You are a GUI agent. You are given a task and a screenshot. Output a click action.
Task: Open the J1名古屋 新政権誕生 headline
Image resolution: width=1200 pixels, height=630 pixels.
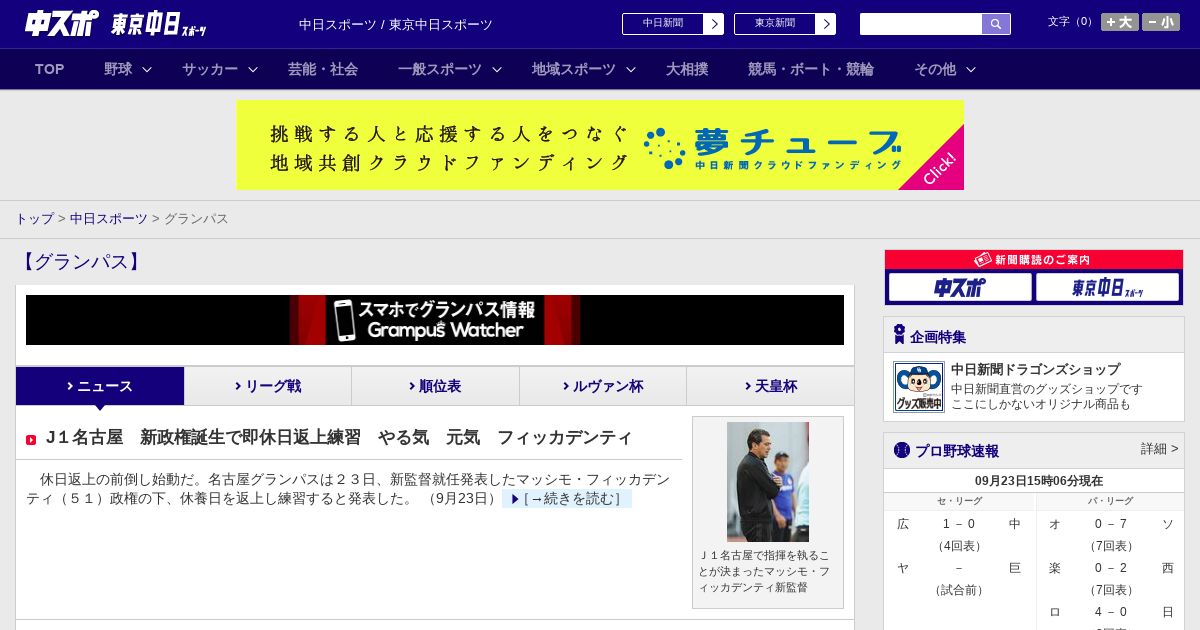coord(339,438)
